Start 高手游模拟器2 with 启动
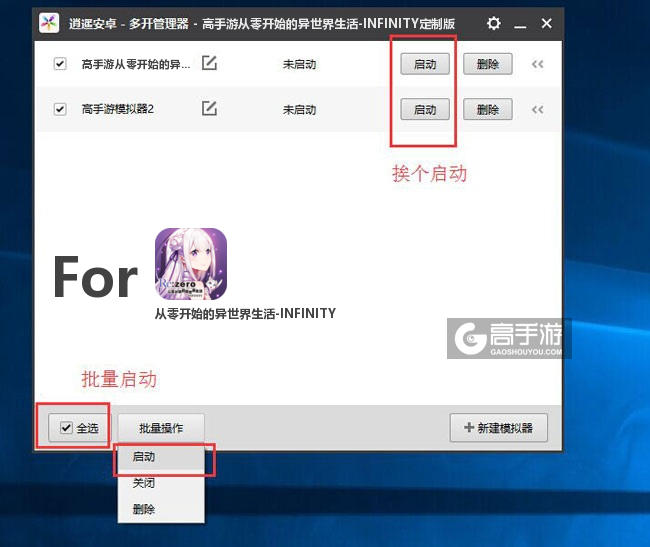The image size is (650, 547). [x=425, y=109]
